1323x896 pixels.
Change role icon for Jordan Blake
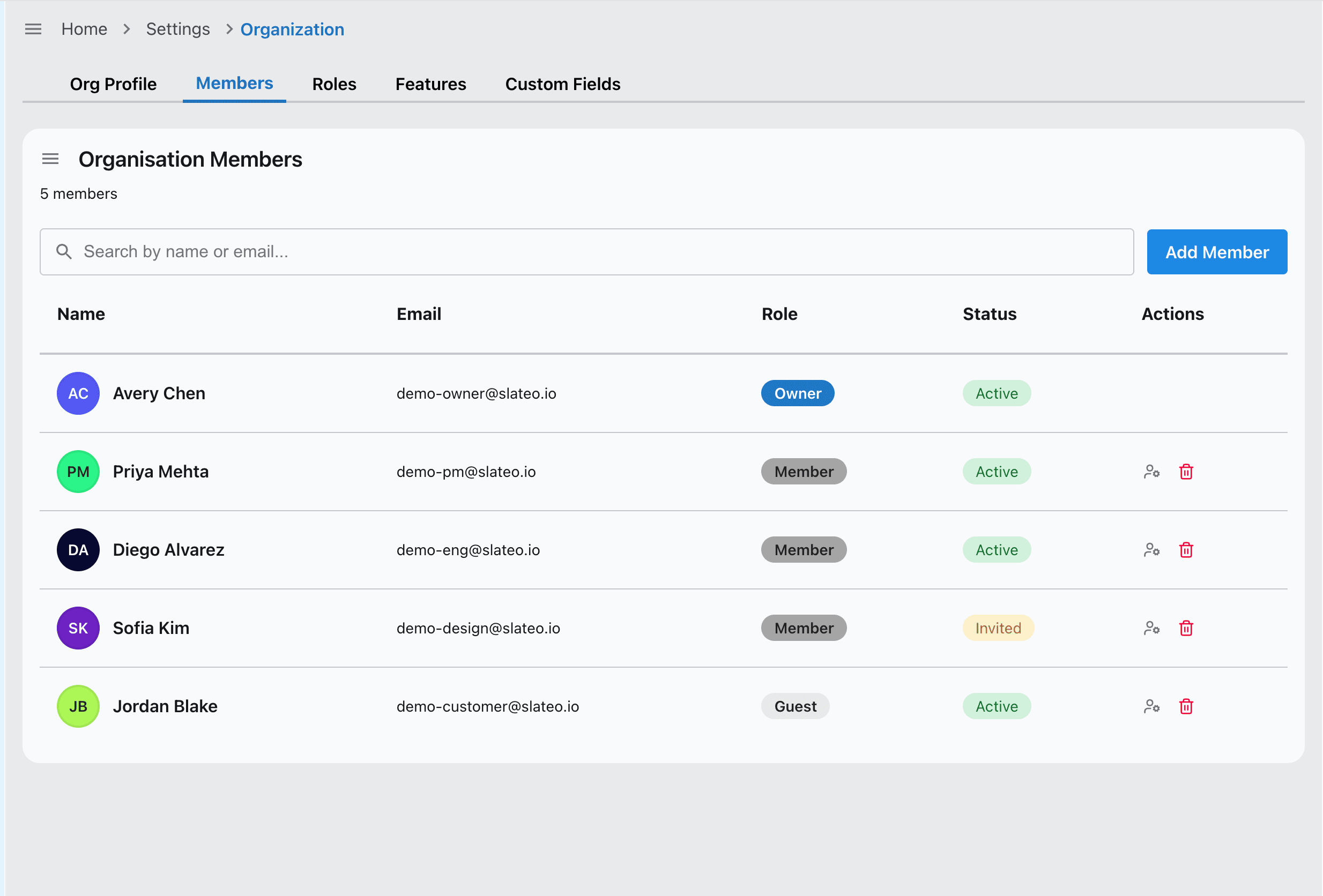(1151, 706)
